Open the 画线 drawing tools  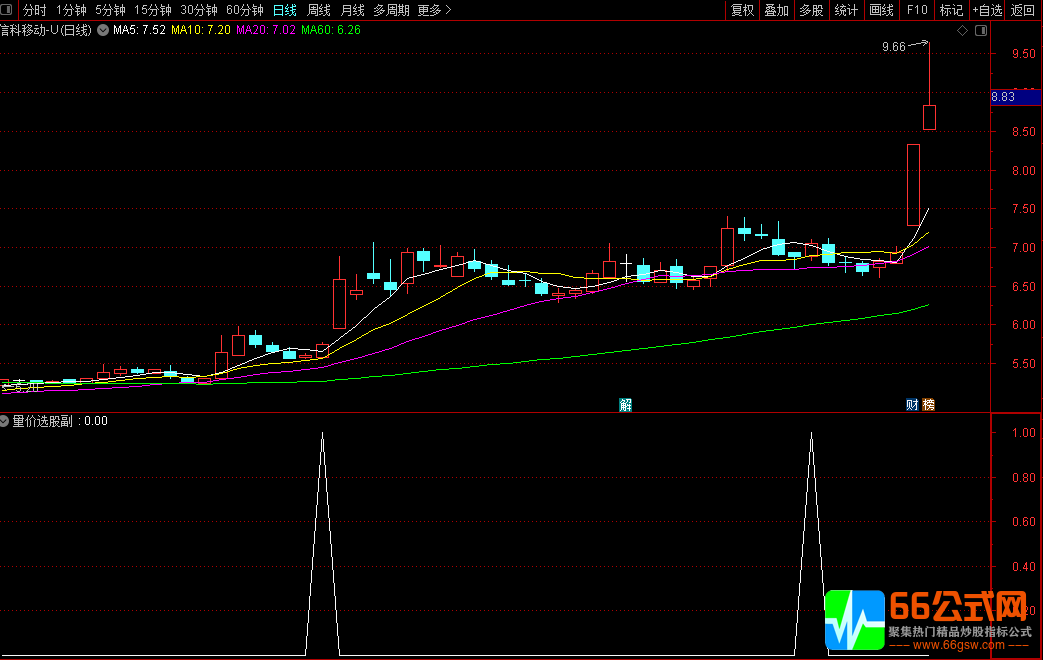click(881, 10)
